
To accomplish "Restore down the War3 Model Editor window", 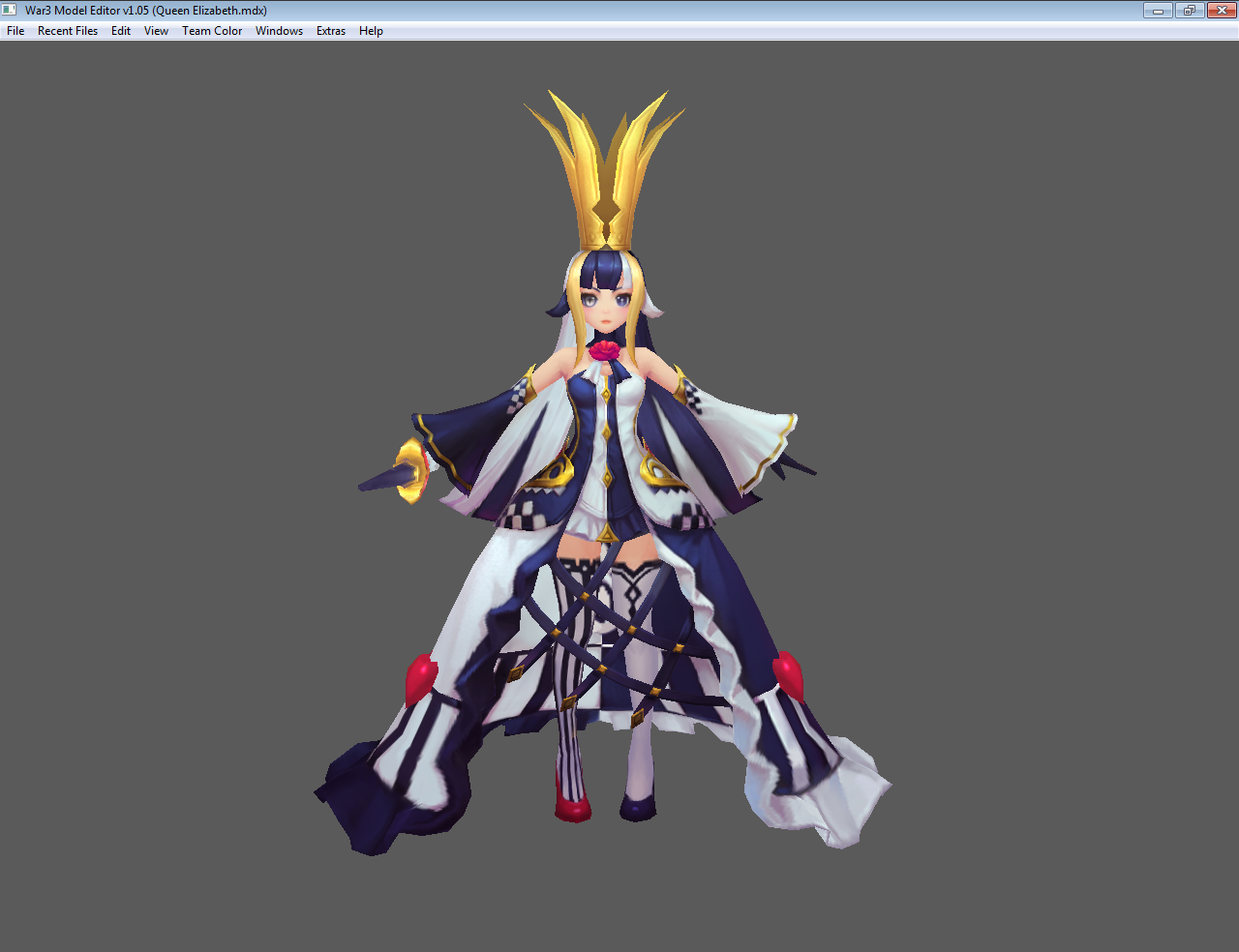I will coord(1189,11).
